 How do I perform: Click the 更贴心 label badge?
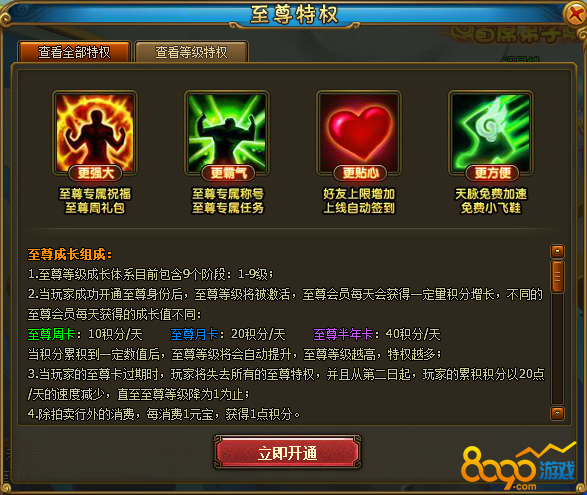pos(360,173)
